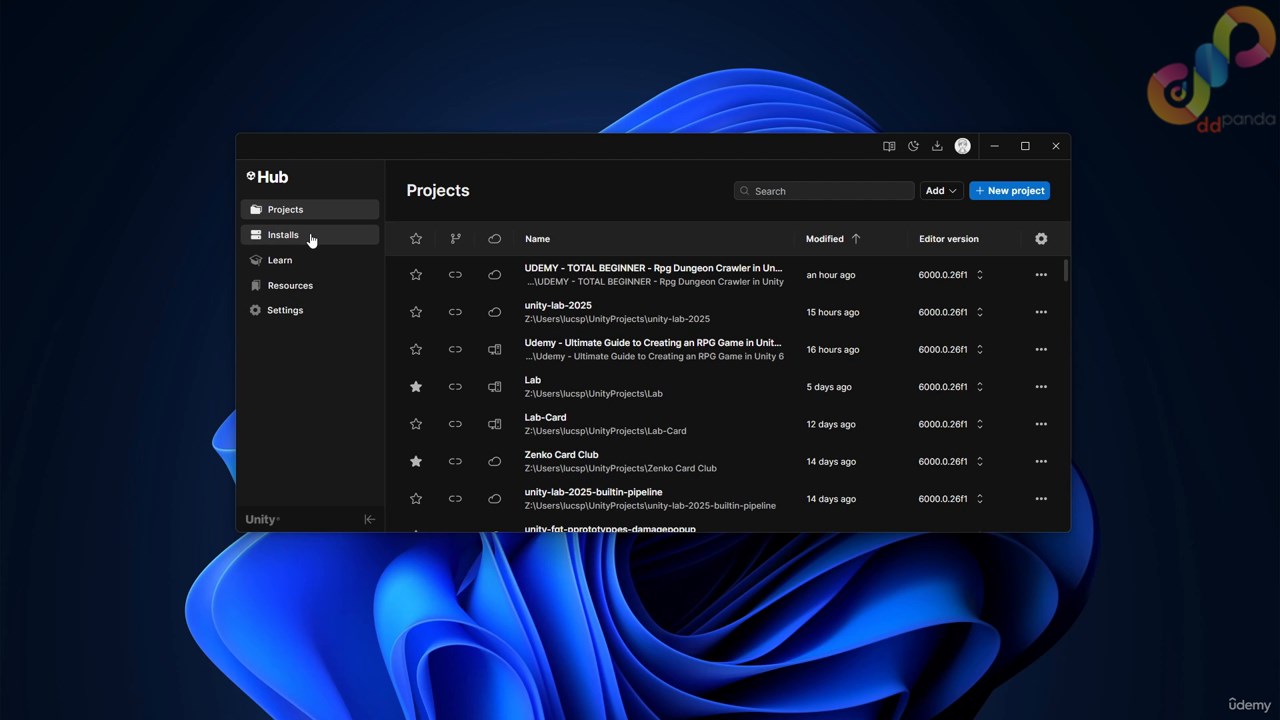Open more options for Udemy Ultimate Guide
The image size is (1280, 720).
[x=1041, y=349]
